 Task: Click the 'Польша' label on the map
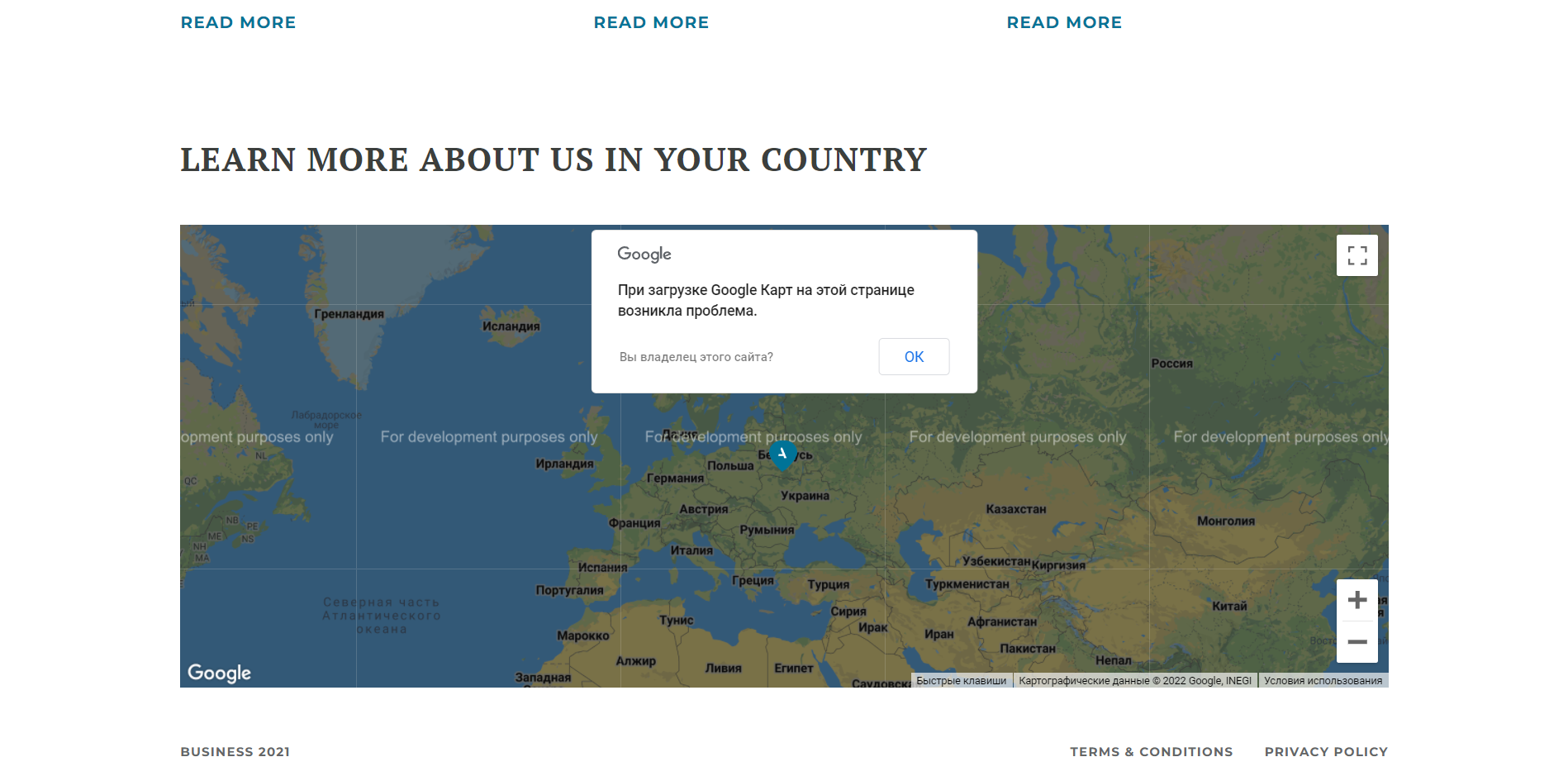730,465
